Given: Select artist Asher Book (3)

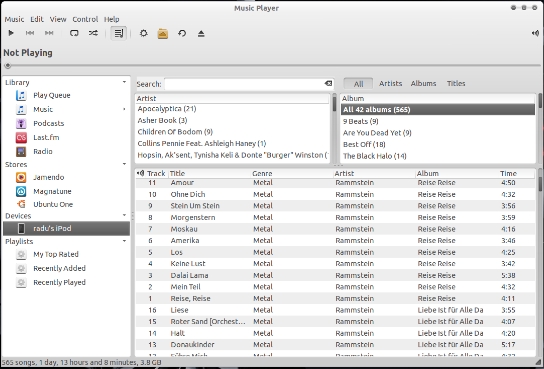Looking at the screenshot, I should [x=232, y=120].
